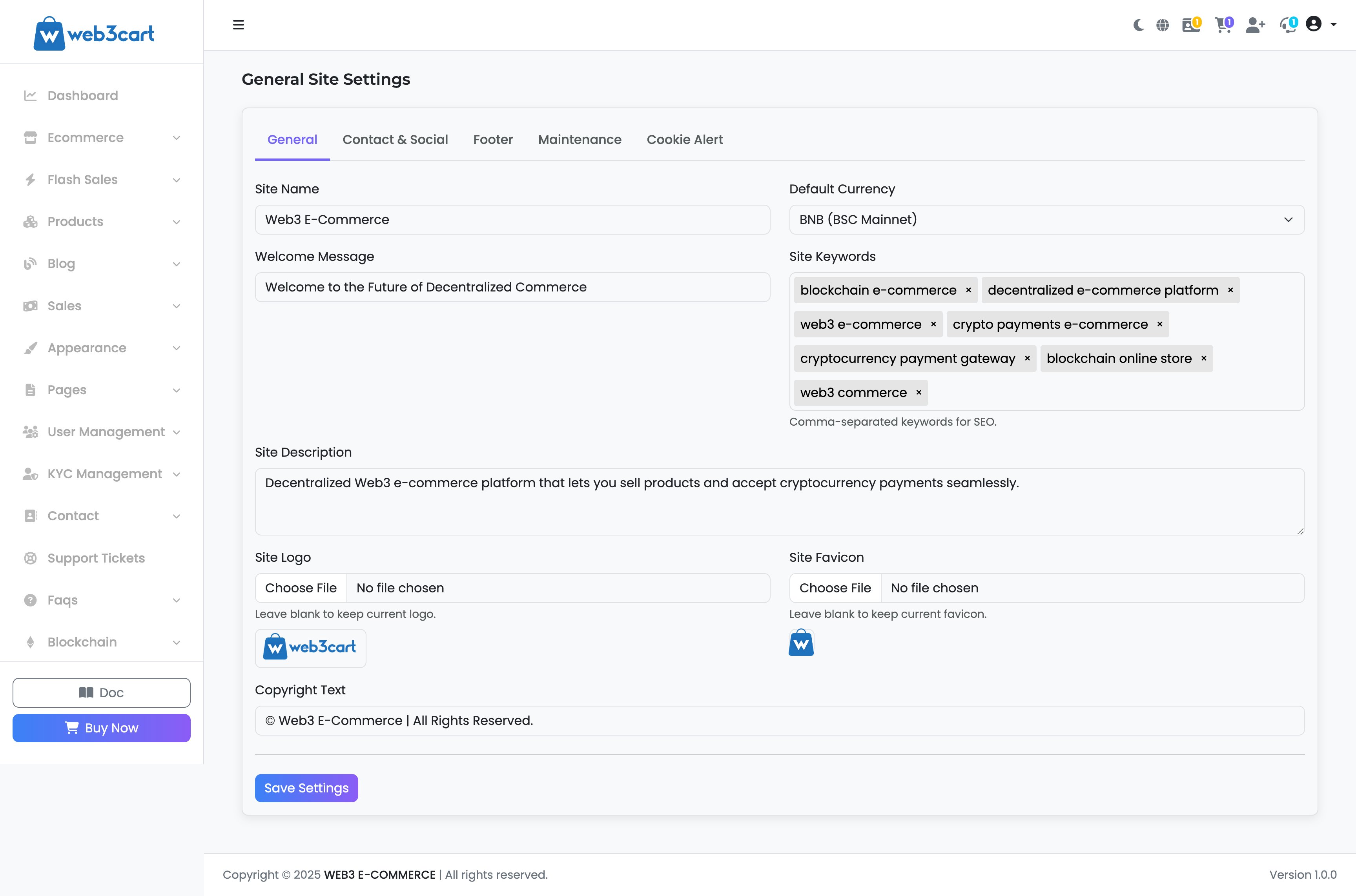This screenshot has height=896, width=1356.
Task: Switch to the Contact & Social tab
Action: [395, 139]
